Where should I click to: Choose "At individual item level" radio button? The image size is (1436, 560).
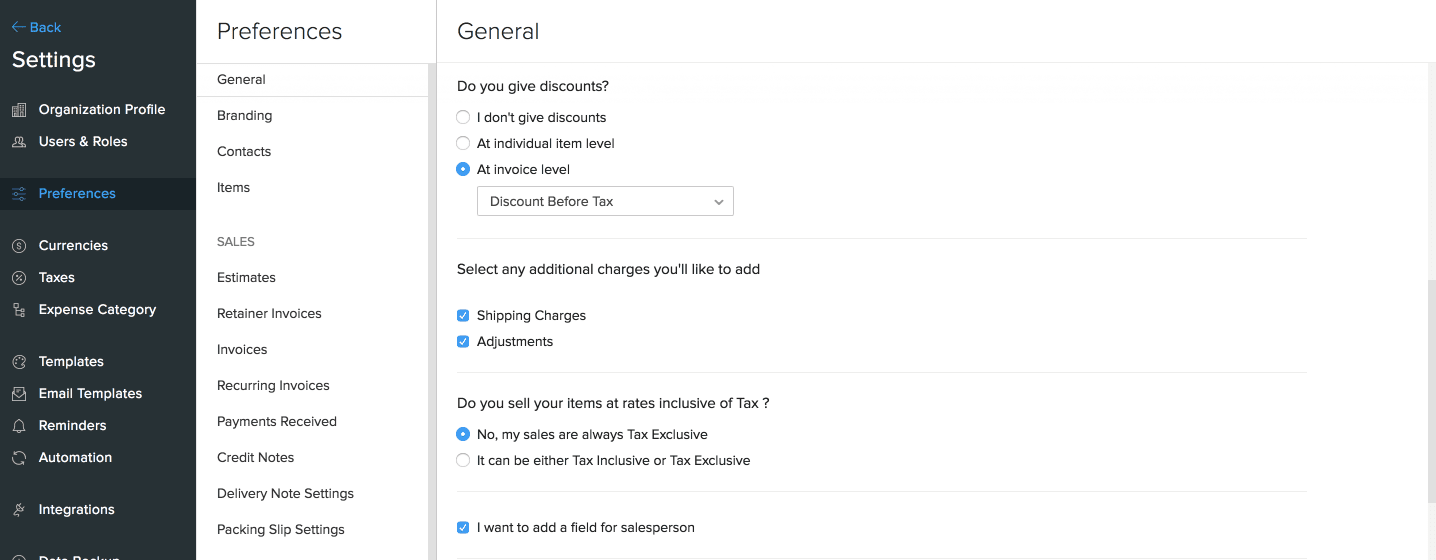[463, 143]
